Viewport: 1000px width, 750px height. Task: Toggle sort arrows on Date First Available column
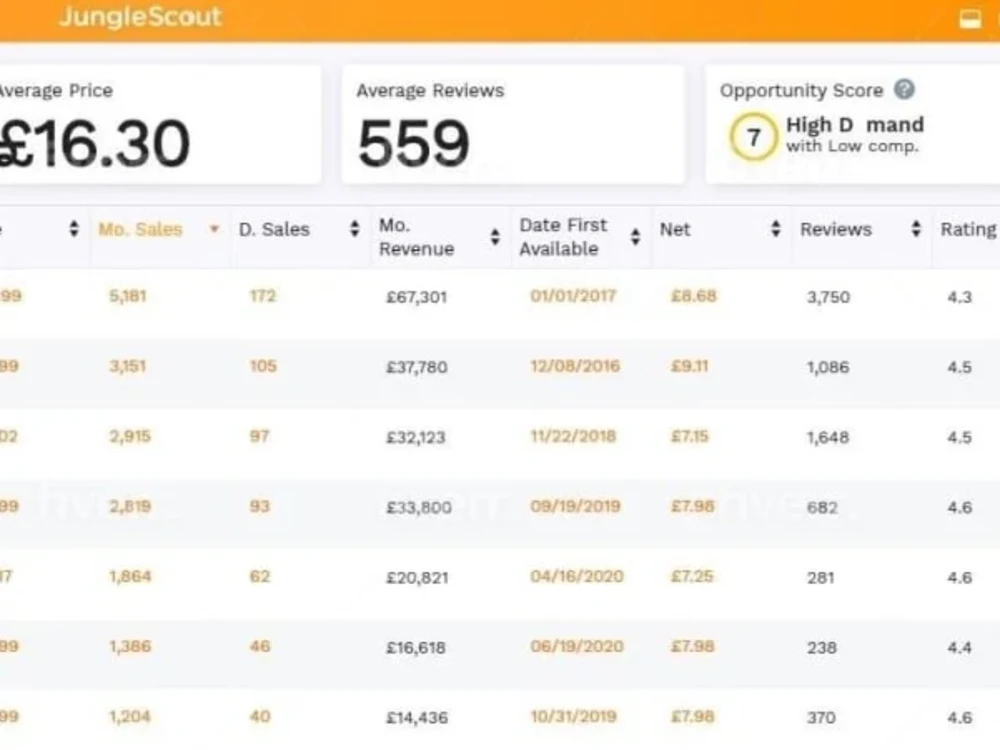[x=635, y=237]
